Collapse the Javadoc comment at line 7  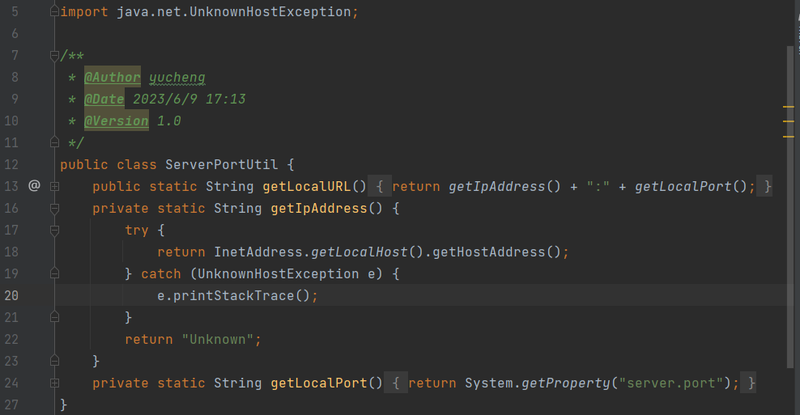click(x=55, y=56)
